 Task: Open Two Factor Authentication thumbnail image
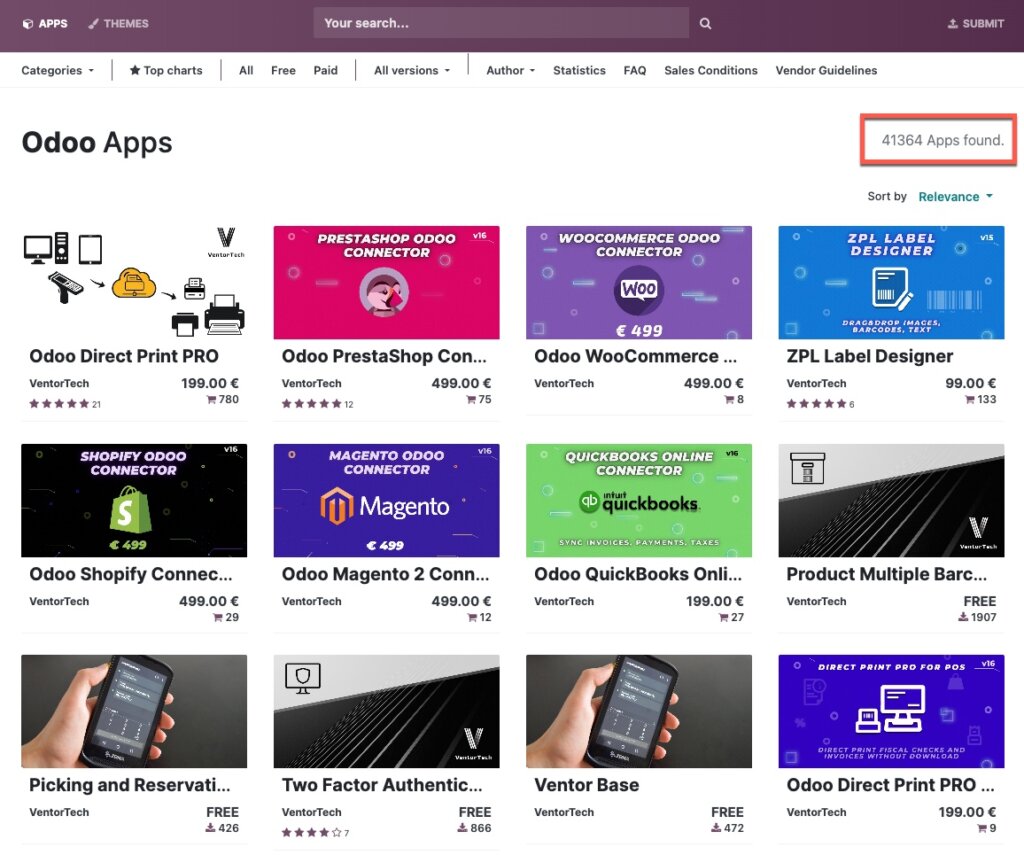[387, 711]
